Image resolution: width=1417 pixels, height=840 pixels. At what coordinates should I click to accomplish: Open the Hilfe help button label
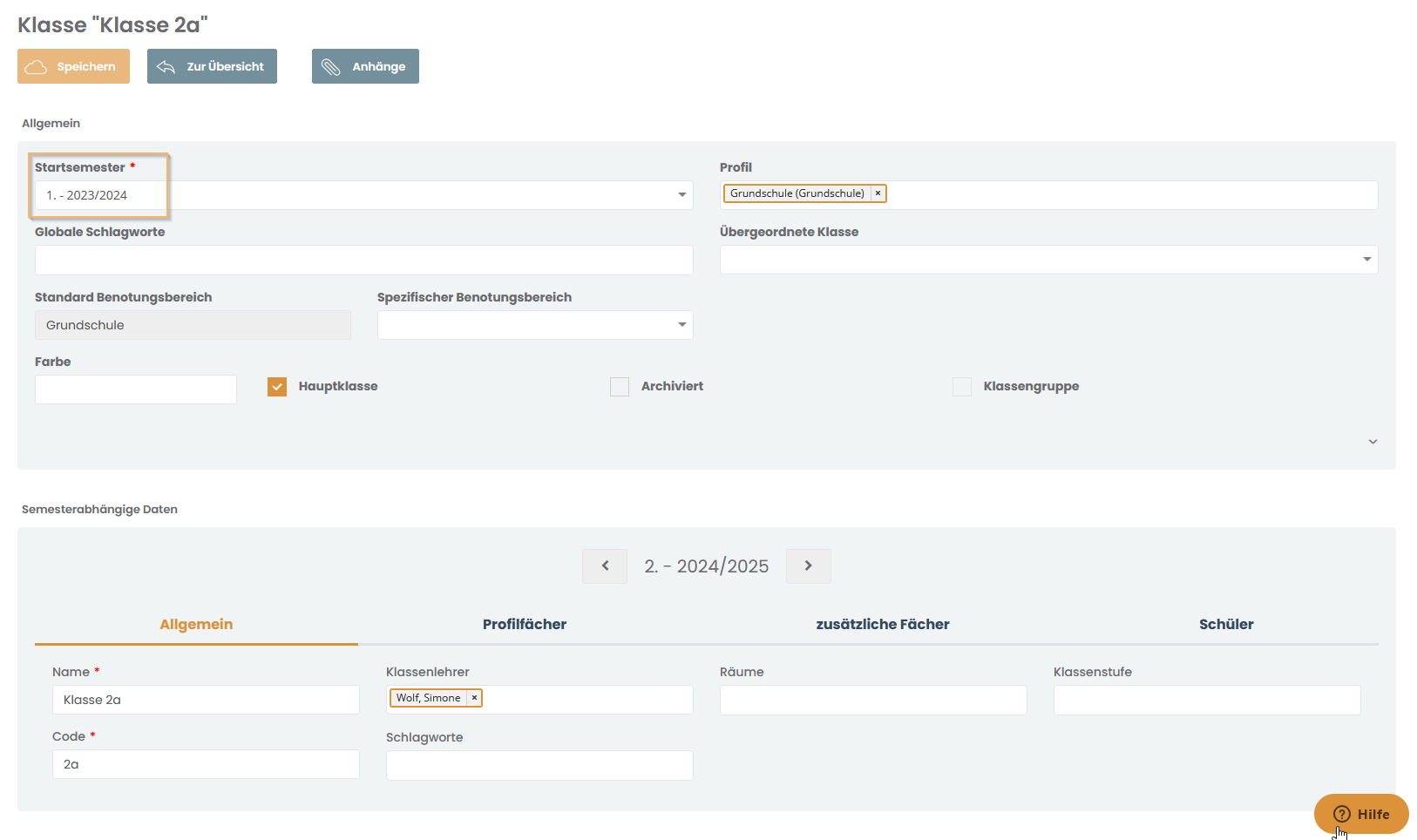1373,815
